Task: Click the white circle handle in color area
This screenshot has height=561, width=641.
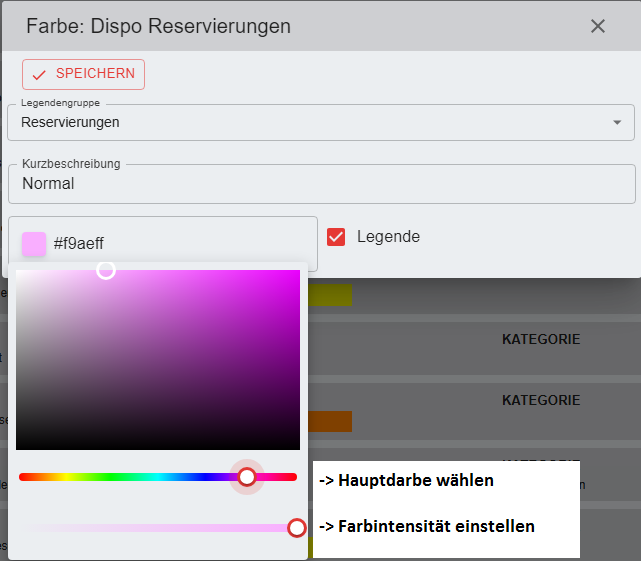Action: 105,270
